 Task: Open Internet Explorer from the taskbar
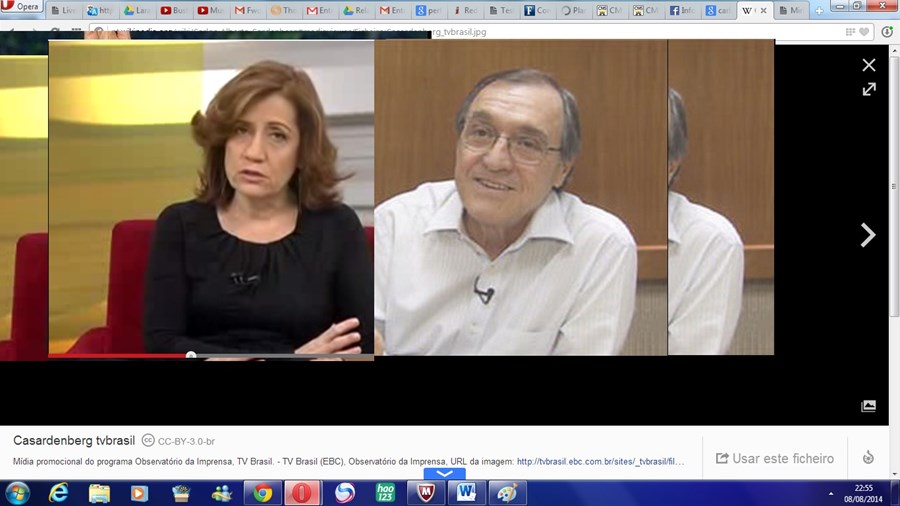[59, 493]
